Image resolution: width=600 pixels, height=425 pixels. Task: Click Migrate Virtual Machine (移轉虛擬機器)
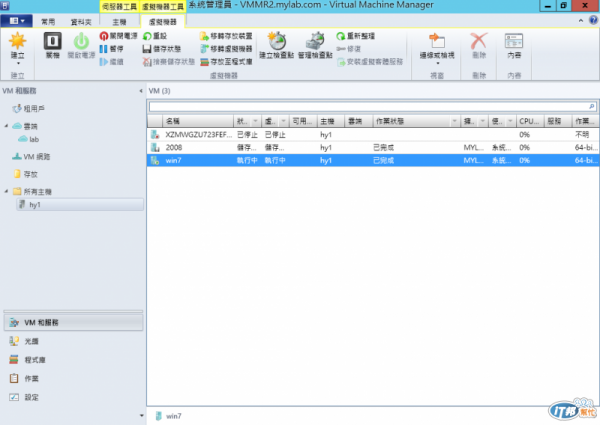coord(226,49)
